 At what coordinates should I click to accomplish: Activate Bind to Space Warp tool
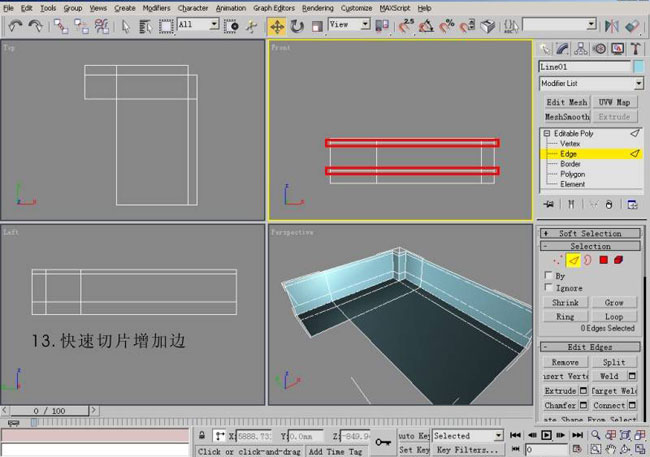(102, 27)
